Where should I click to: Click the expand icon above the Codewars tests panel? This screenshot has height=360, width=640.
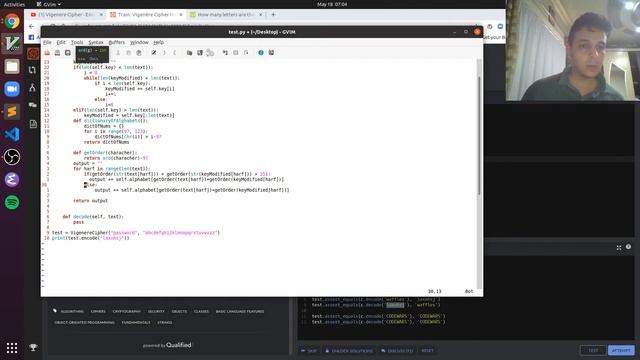point(619,247)
